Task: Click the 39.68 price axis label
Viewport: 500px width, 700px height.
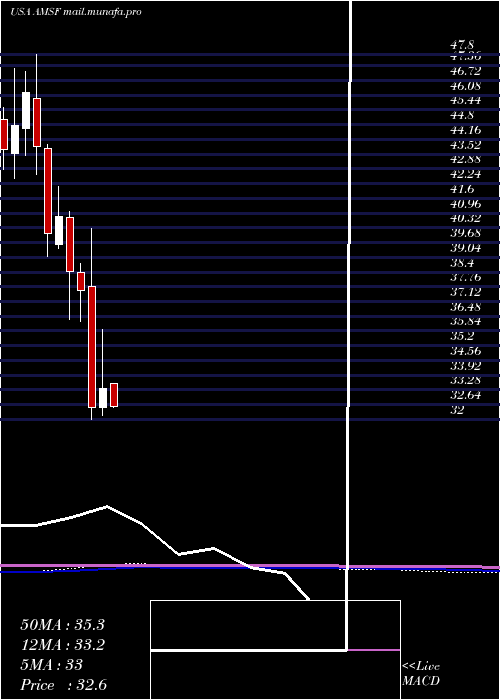Action: click(466, 233)
